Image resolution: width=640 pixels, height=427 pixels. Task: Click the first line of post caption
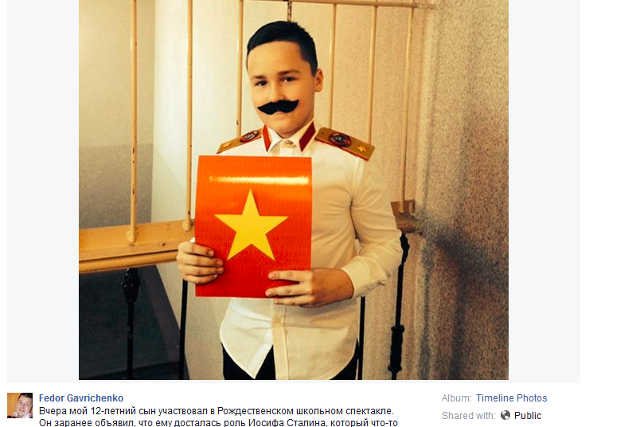[216, 411]
